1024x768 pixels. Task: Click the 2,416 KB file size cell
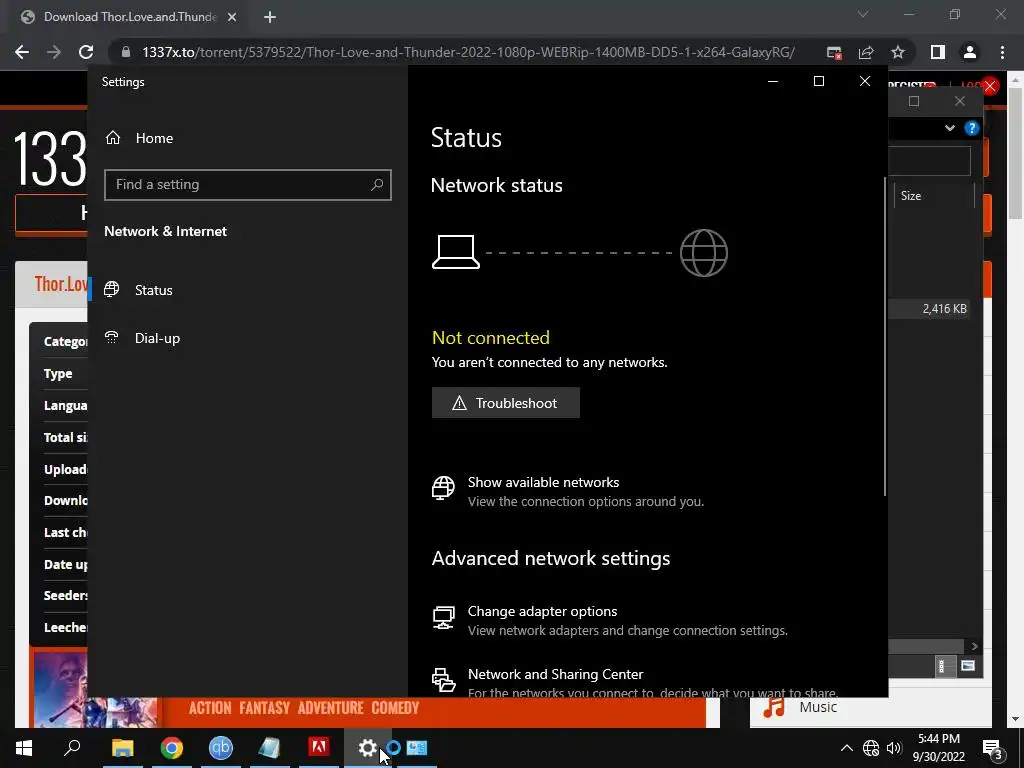944,309
